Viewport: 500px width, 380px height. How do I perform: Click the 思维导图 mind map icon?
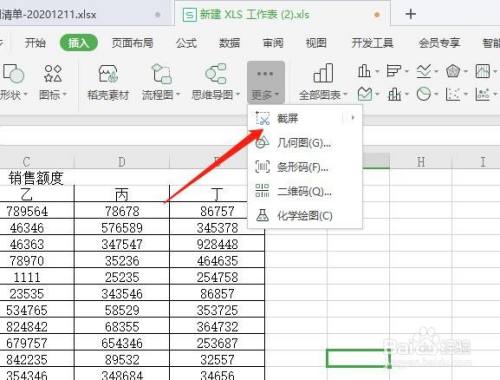216,73
